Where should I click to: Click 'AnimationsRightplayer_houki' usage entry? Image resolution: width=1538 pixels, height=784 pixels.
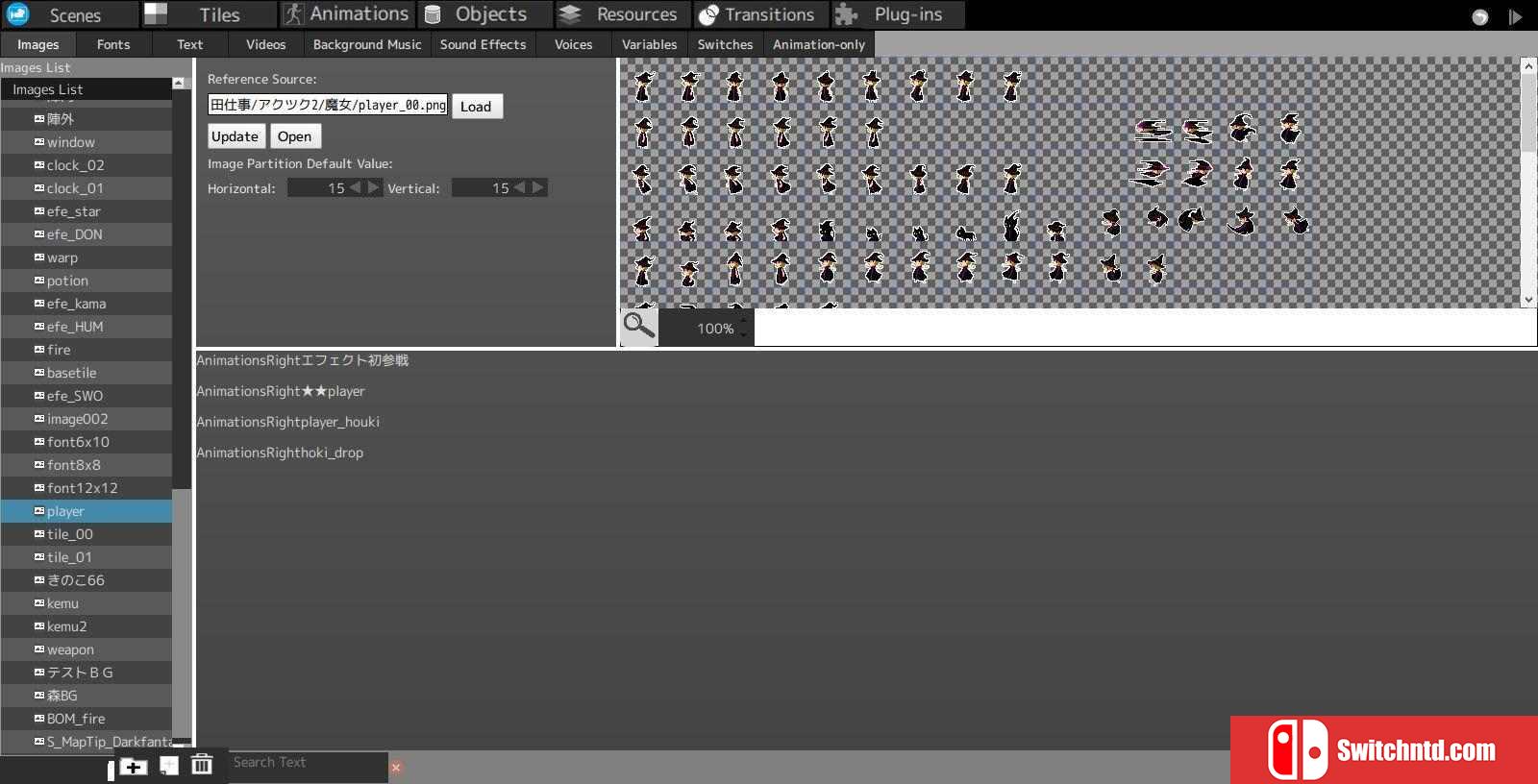(x=288, y=422)
